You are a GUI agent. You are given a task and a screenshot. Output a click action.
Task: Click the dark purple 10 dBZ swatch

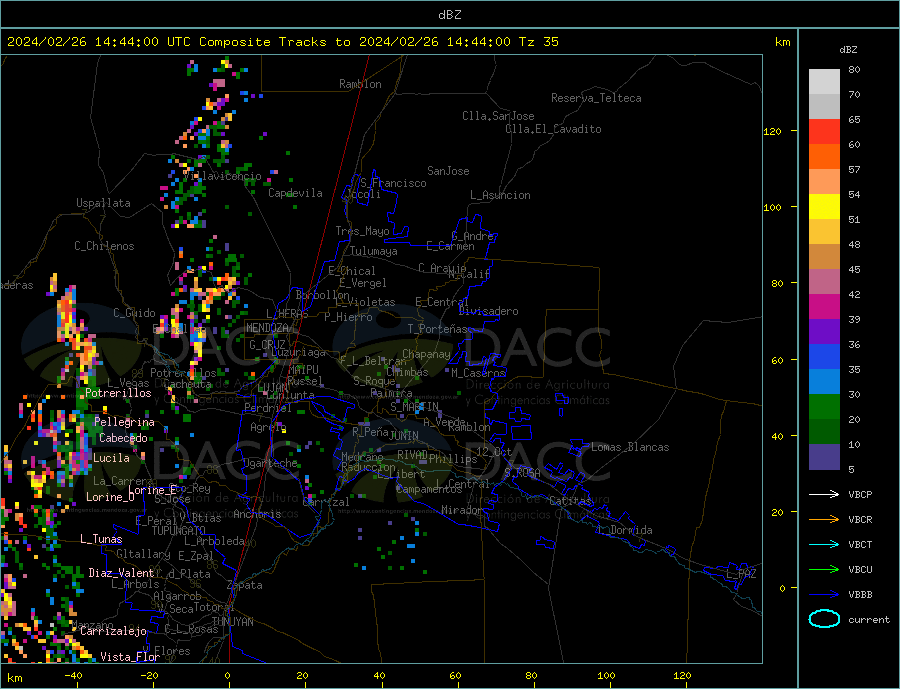(x=824, y=456)
